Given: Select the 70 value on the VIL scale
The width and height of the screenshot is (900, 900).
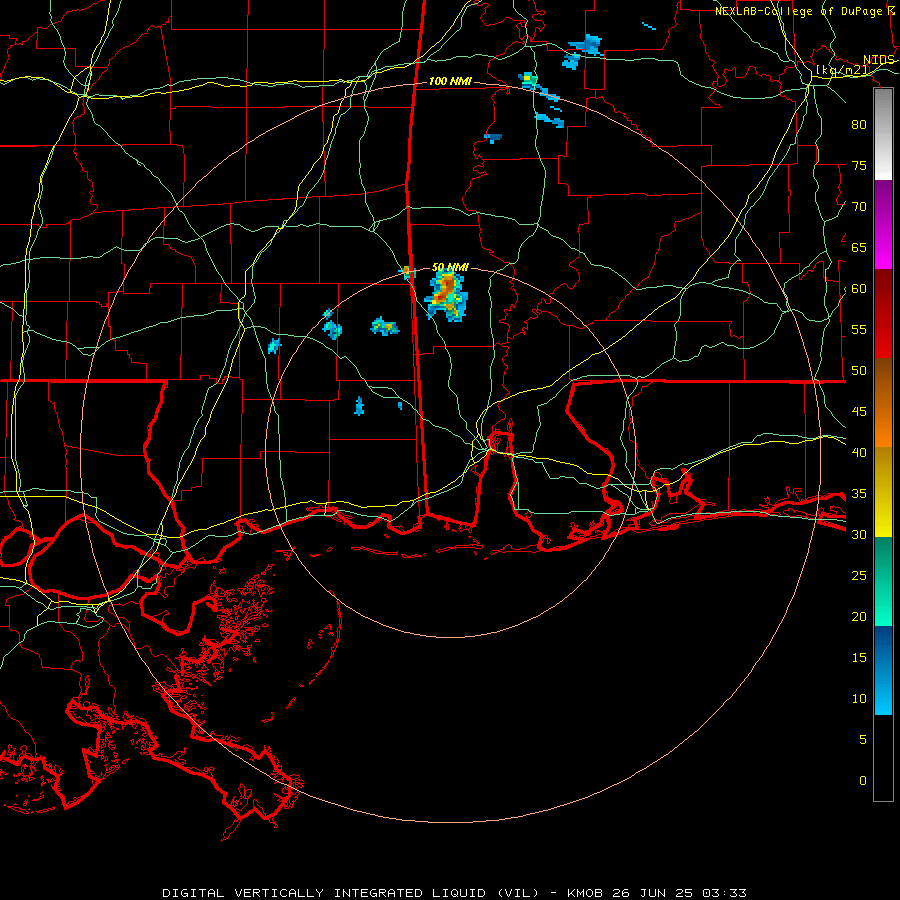Looking at the screenshot, I should pyautogui.click(x=859, y=207).
